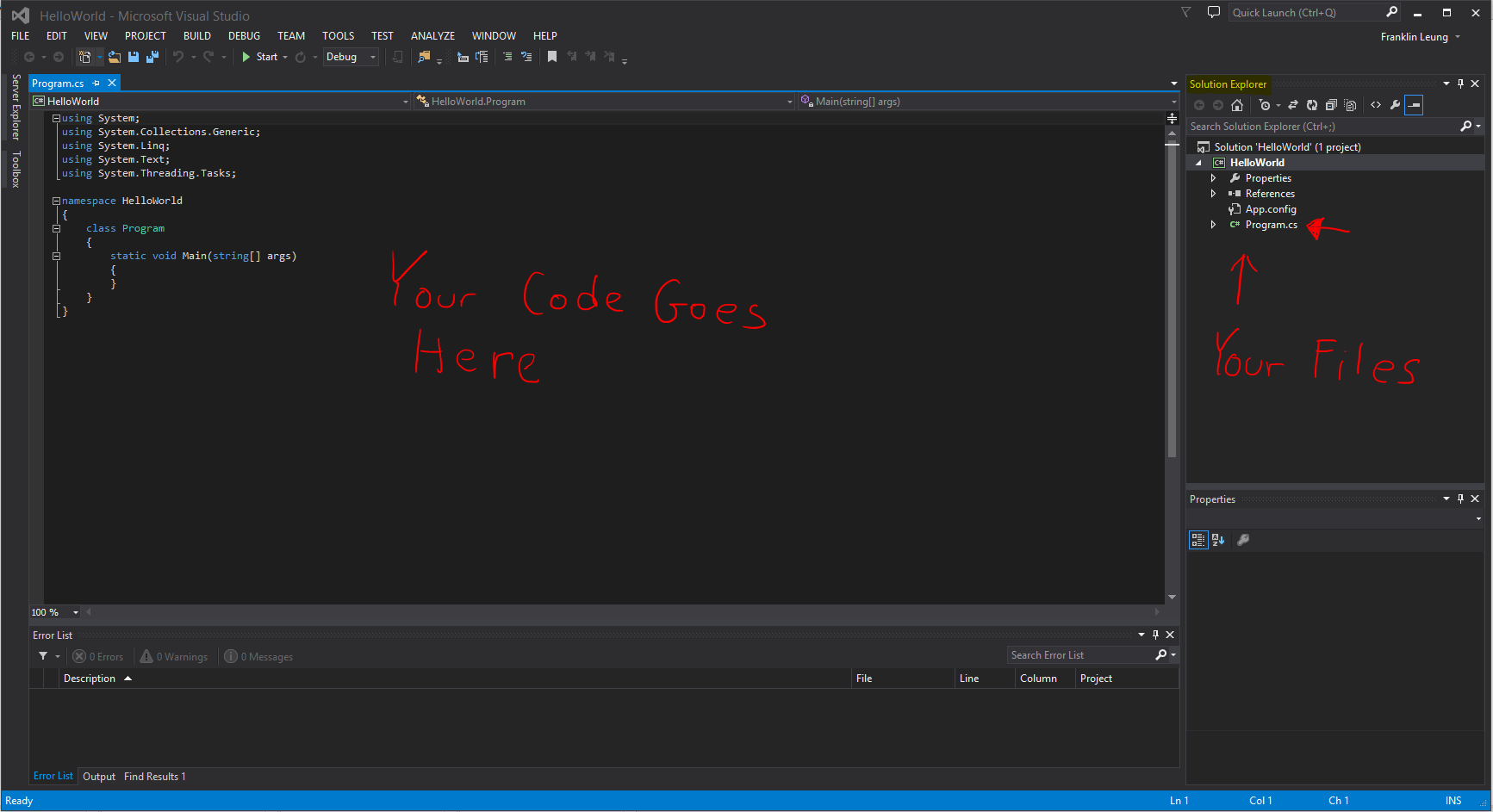Select App.config in Solution Explorer
This screenshot has width=1493, height=812.
1271,209
